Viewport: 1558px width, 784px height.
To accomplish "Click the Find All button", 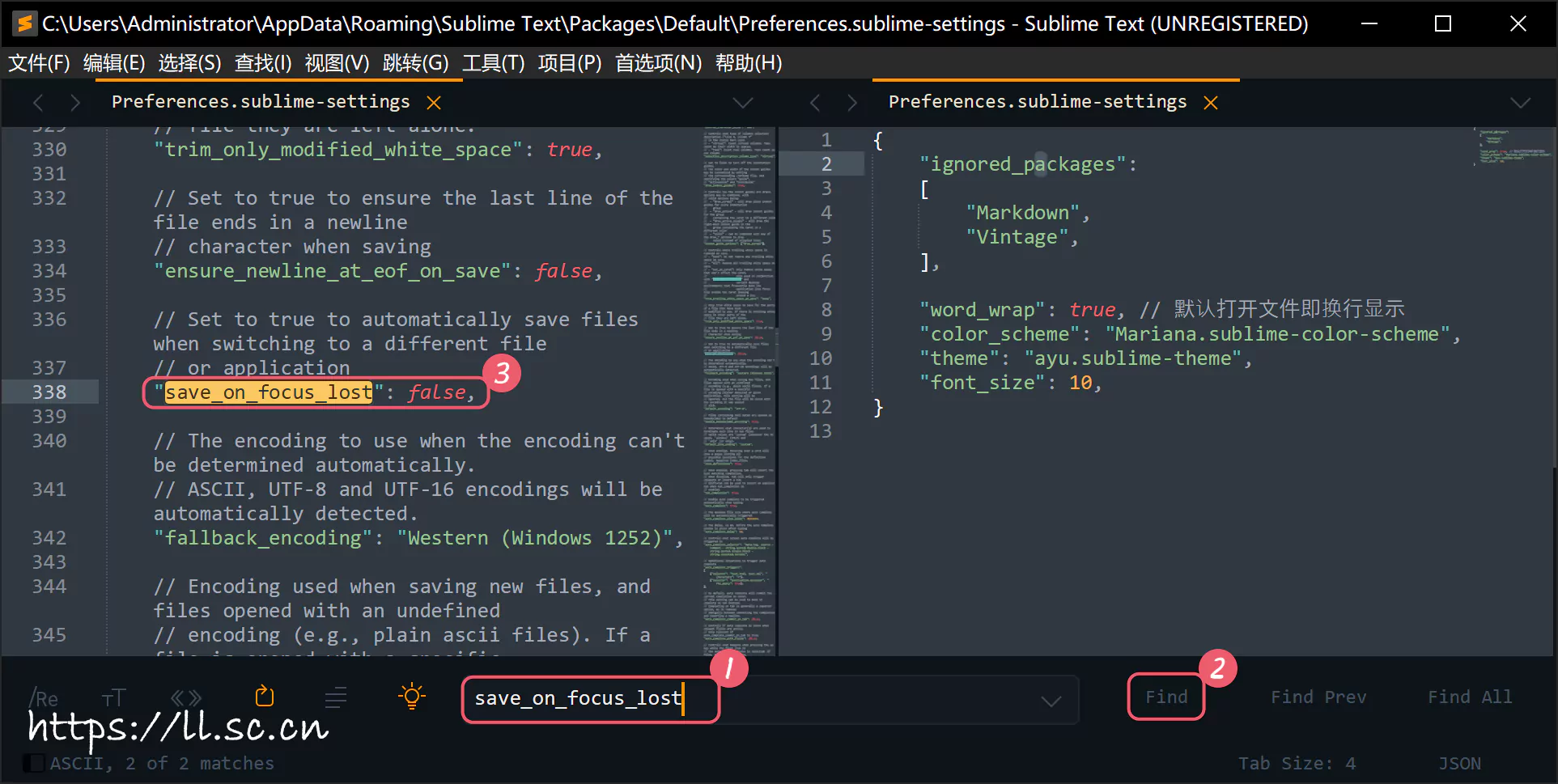I will 1469,697.
